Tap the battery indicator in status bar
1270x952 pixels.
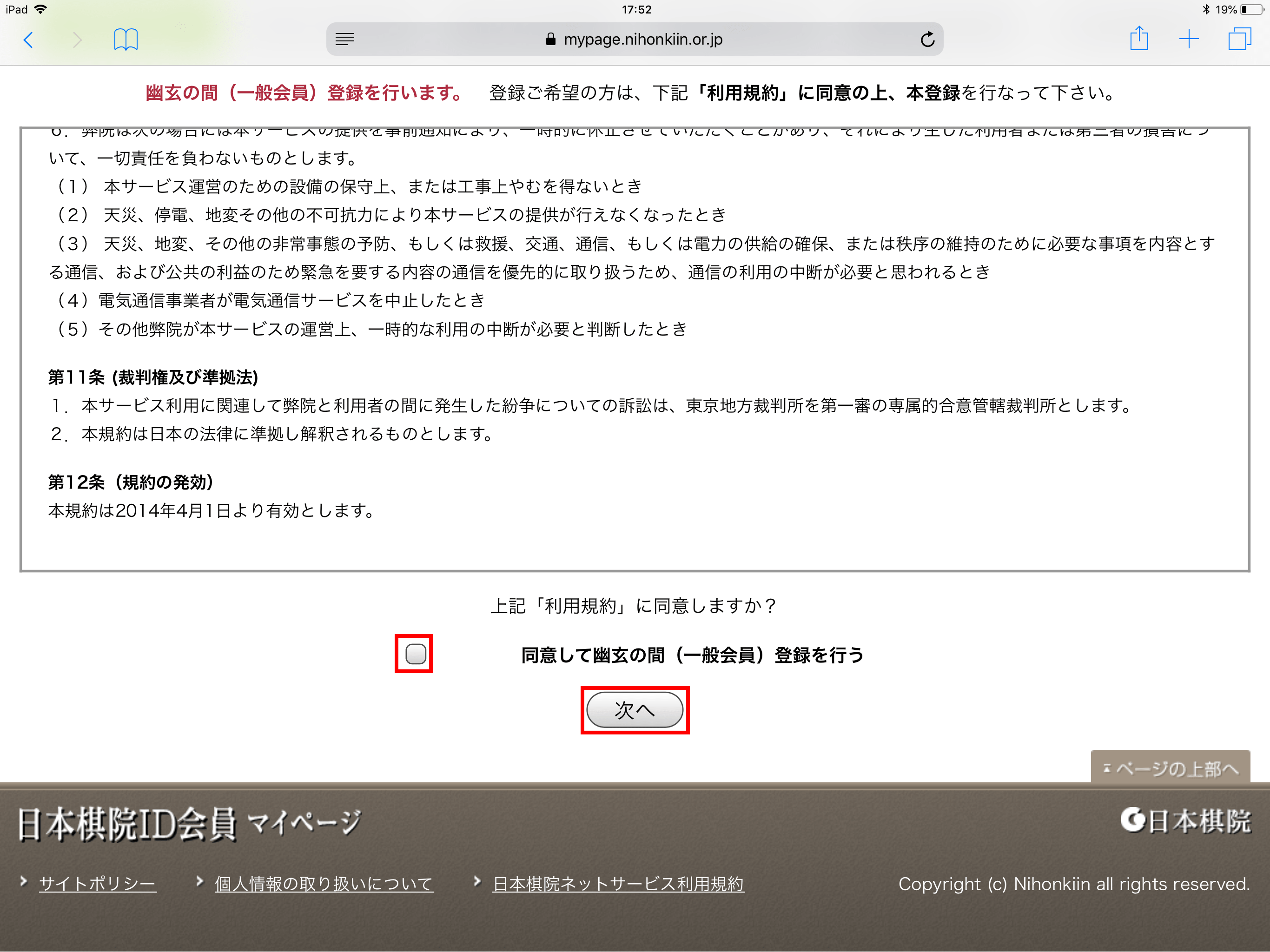(x=1251, y=10)
